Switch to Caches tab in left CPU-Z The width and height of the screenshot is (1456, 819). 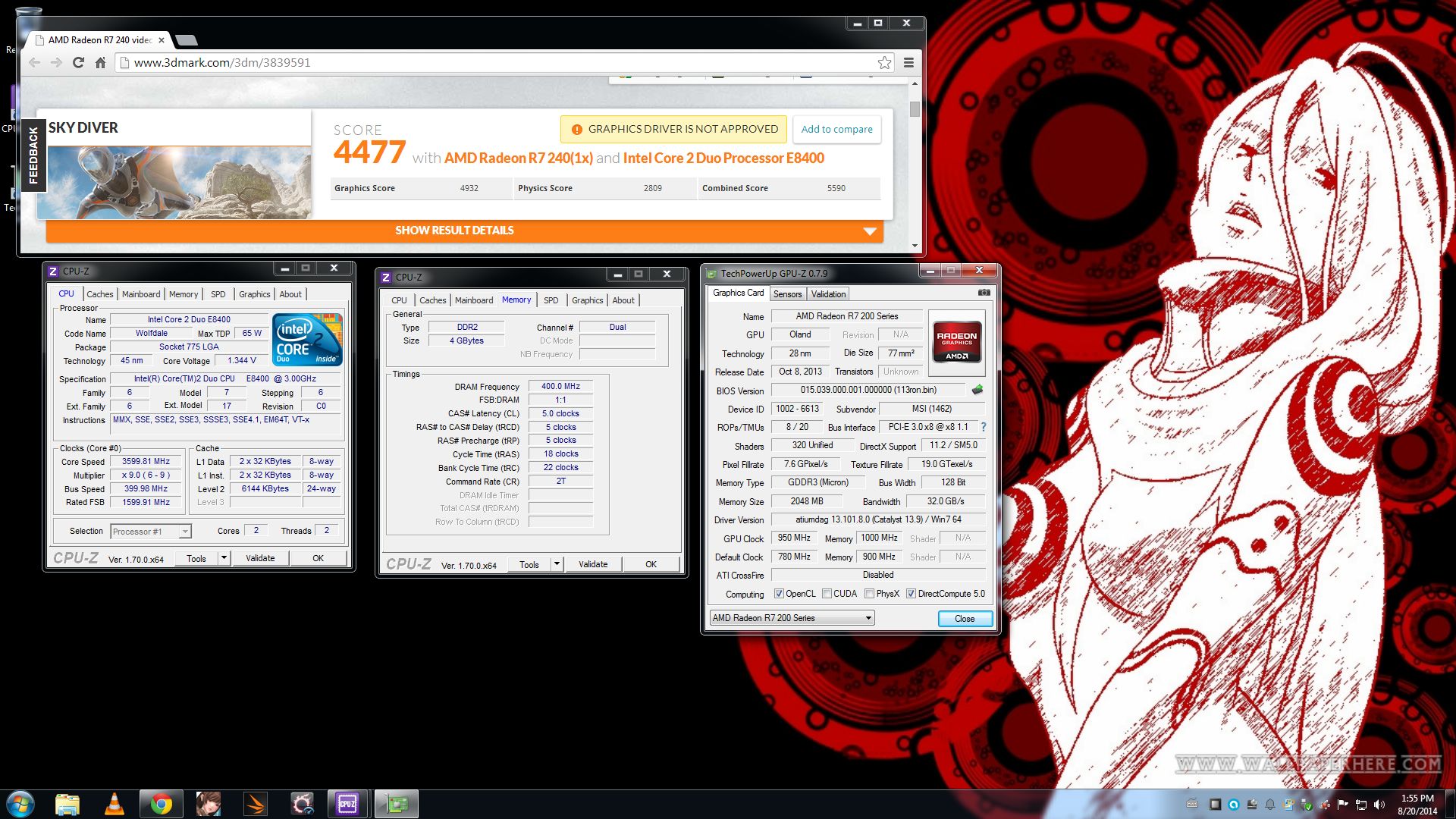tap(99, 294)
